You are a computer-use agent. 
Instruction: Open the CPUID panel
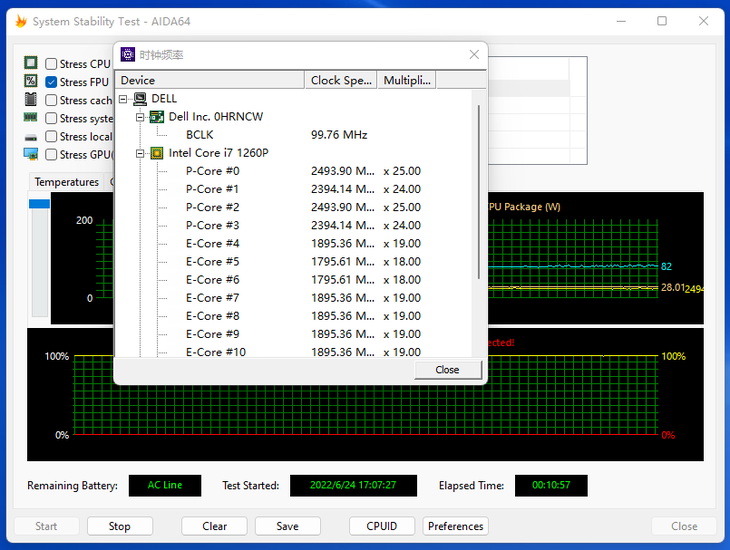click(381, 526)
